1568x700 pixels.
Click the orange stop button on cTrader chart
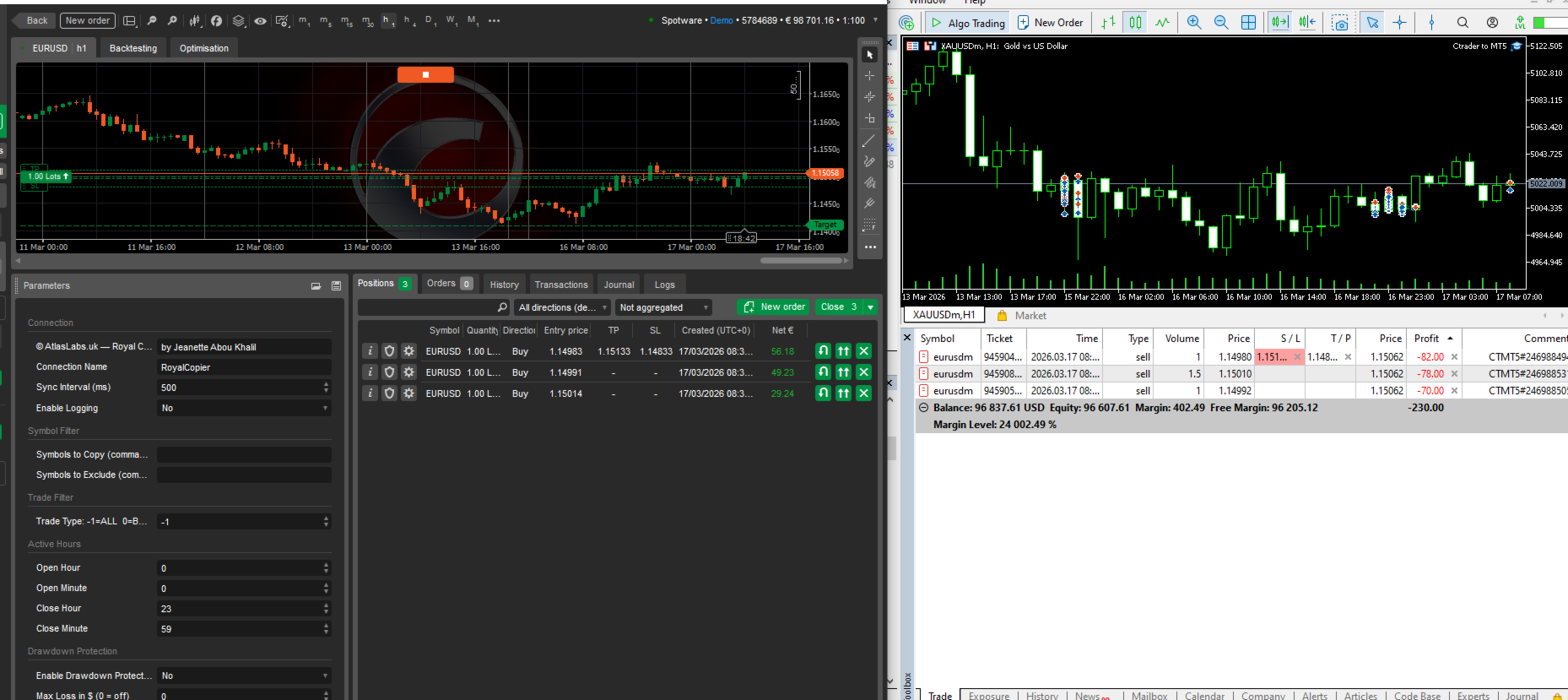[425, 75]
